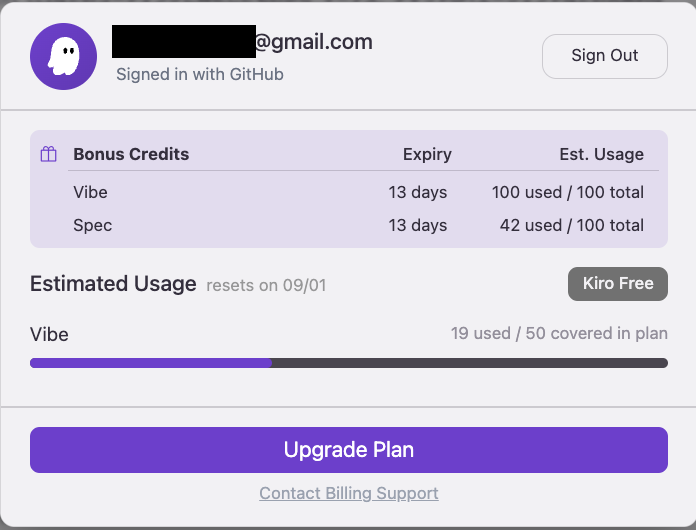696x530 pixels.
Task: Click the Signed in with GitHub text
Action: [x=199, y=74]
